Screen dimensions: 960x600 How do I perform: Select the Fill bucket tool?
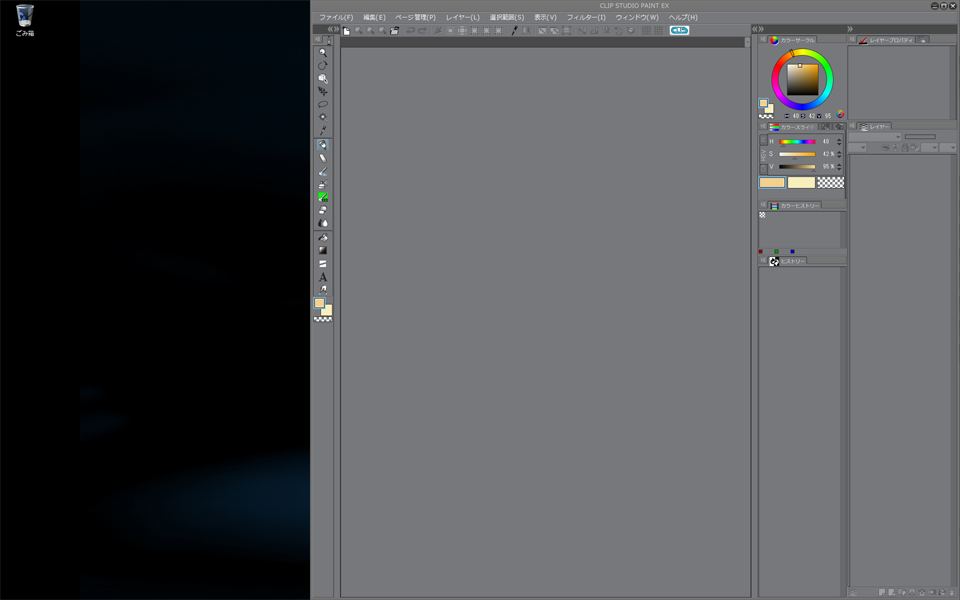(322, 237)
